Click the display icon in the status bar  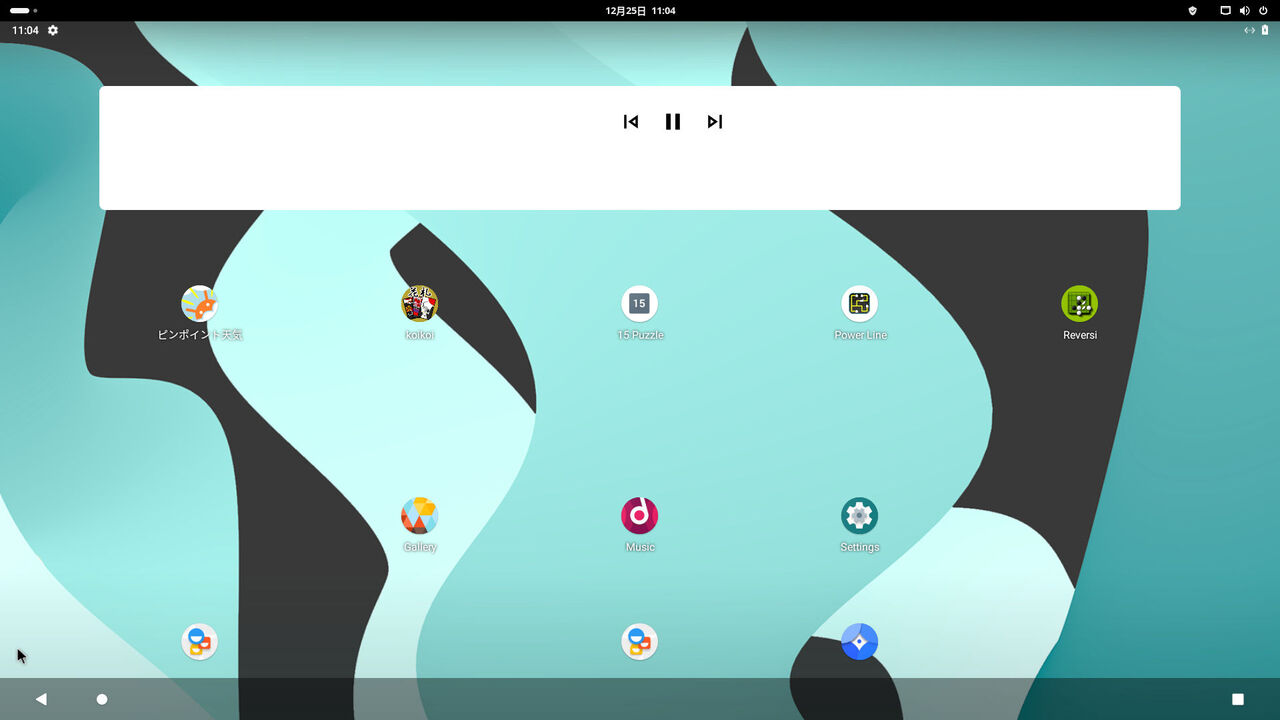1224,10
